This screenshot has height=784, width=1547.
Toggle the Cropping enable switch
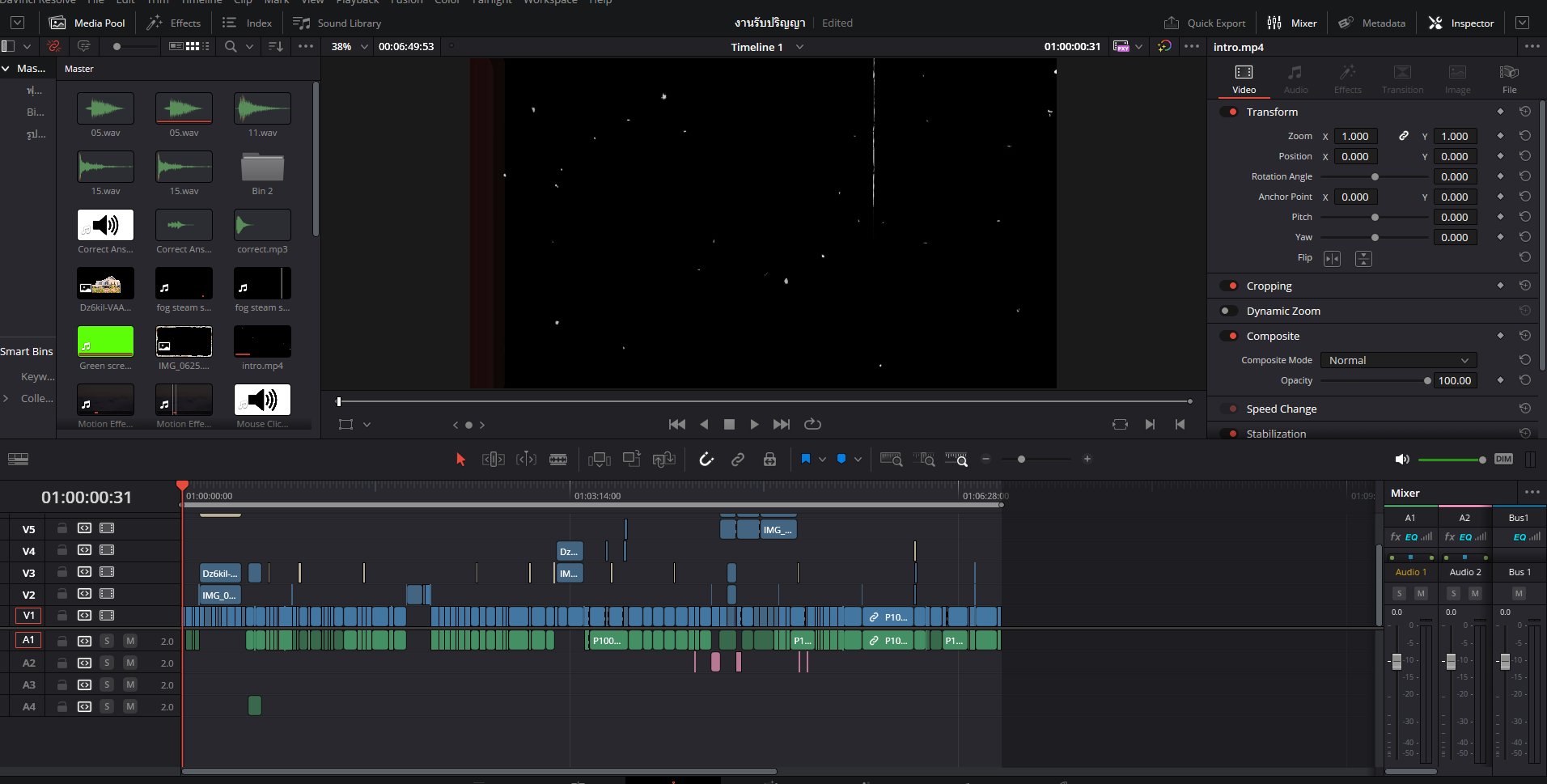coord(1229,286)
